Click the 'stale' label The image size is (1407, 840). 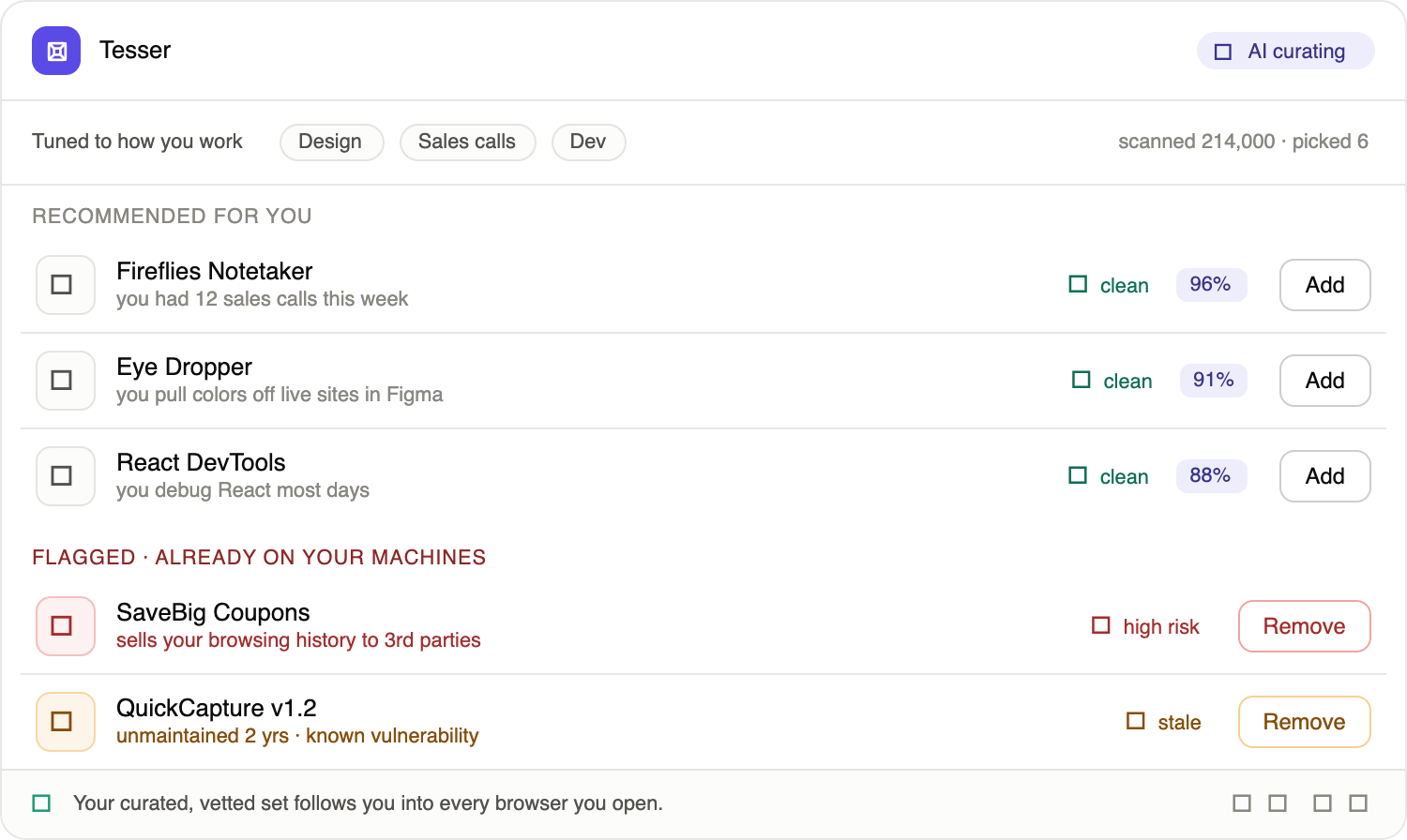1179,723
